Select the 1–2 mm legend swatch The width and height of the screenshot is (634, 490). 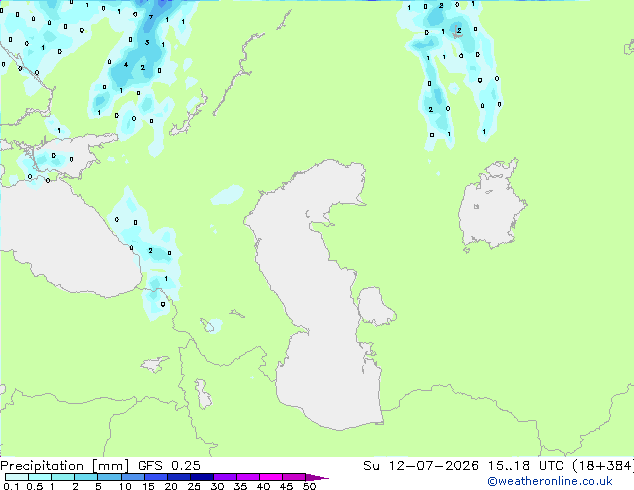pos(63,477)
